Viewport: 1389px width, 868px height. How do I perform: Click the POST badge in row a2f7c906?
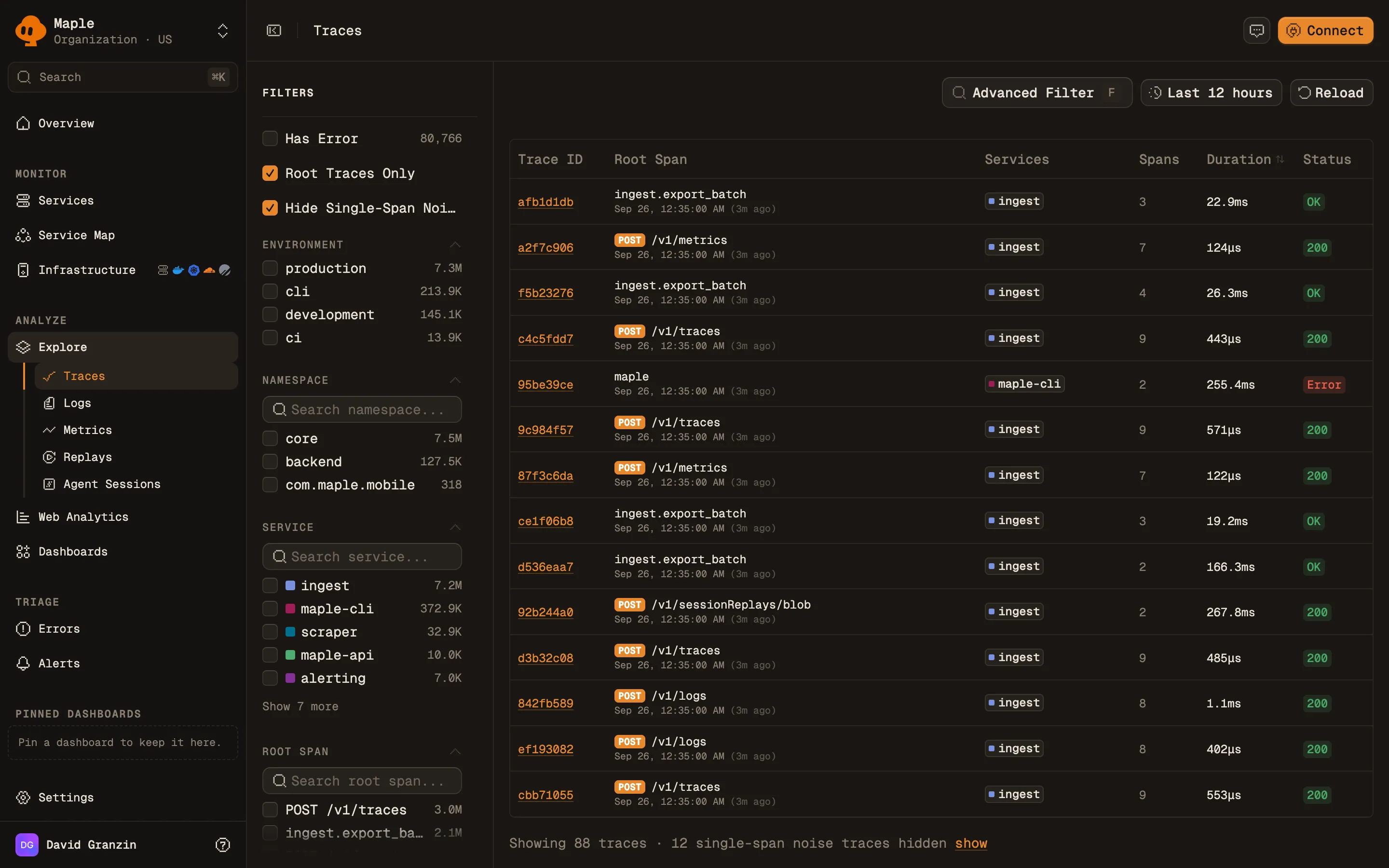click(630, 241)
